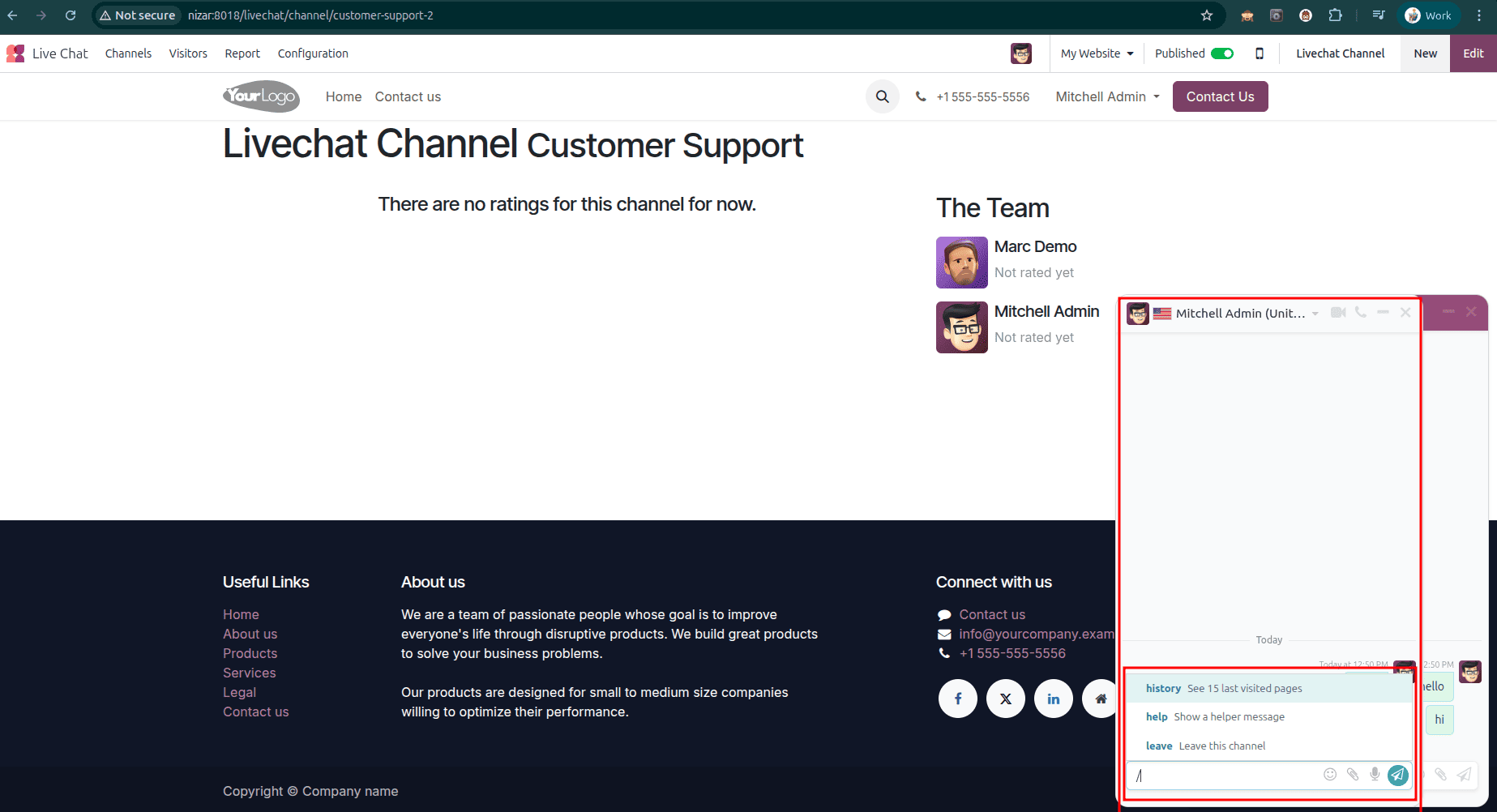Open the Report menu
This screenshot has width=1497, height=812.
point(242,53)
